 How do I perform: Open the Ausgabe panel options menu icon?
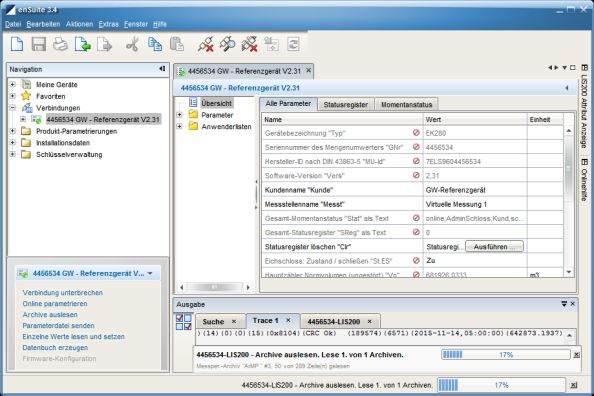click(564, 304)
